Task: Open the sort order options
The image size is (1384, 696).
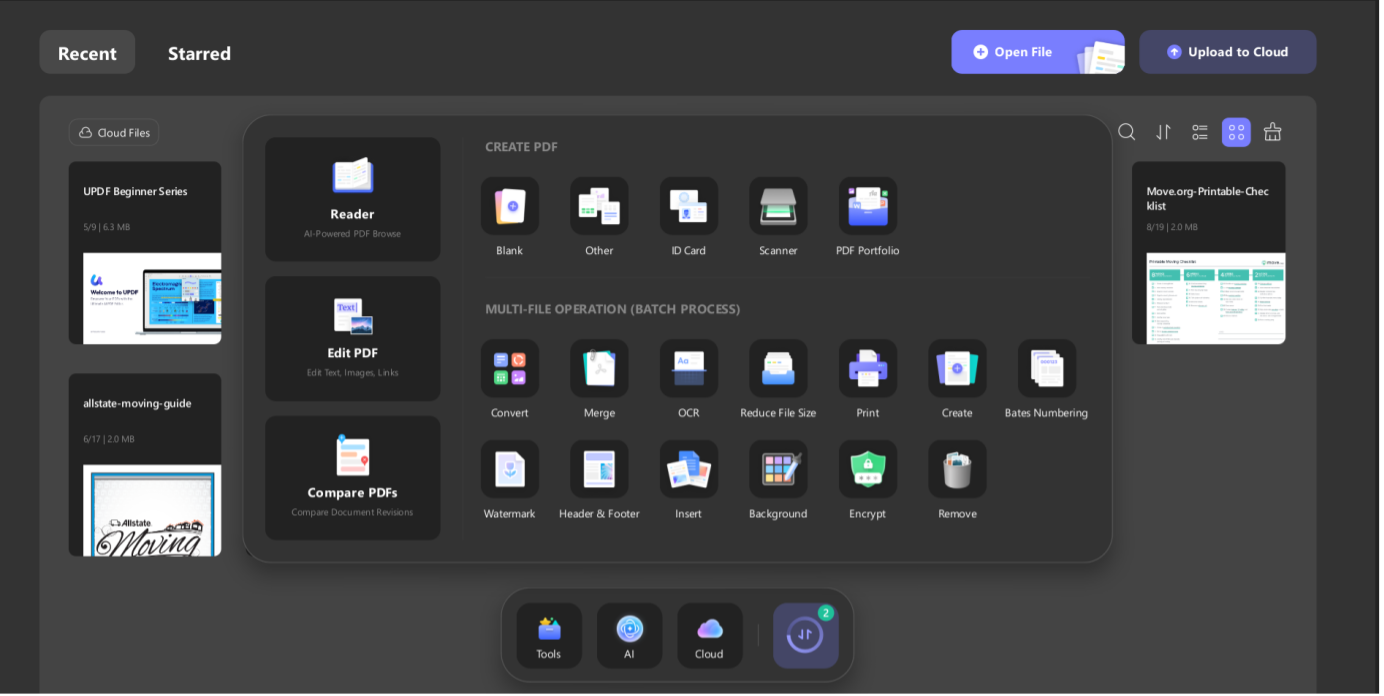Action: click(1163, 132)
